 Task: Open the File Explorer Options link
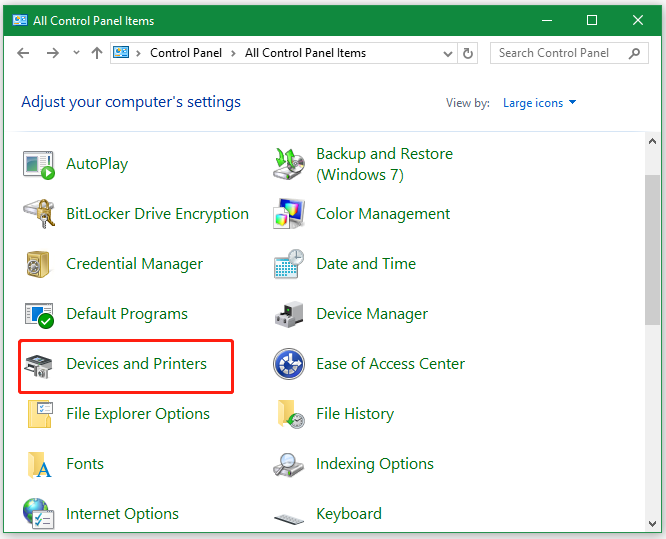138,414
